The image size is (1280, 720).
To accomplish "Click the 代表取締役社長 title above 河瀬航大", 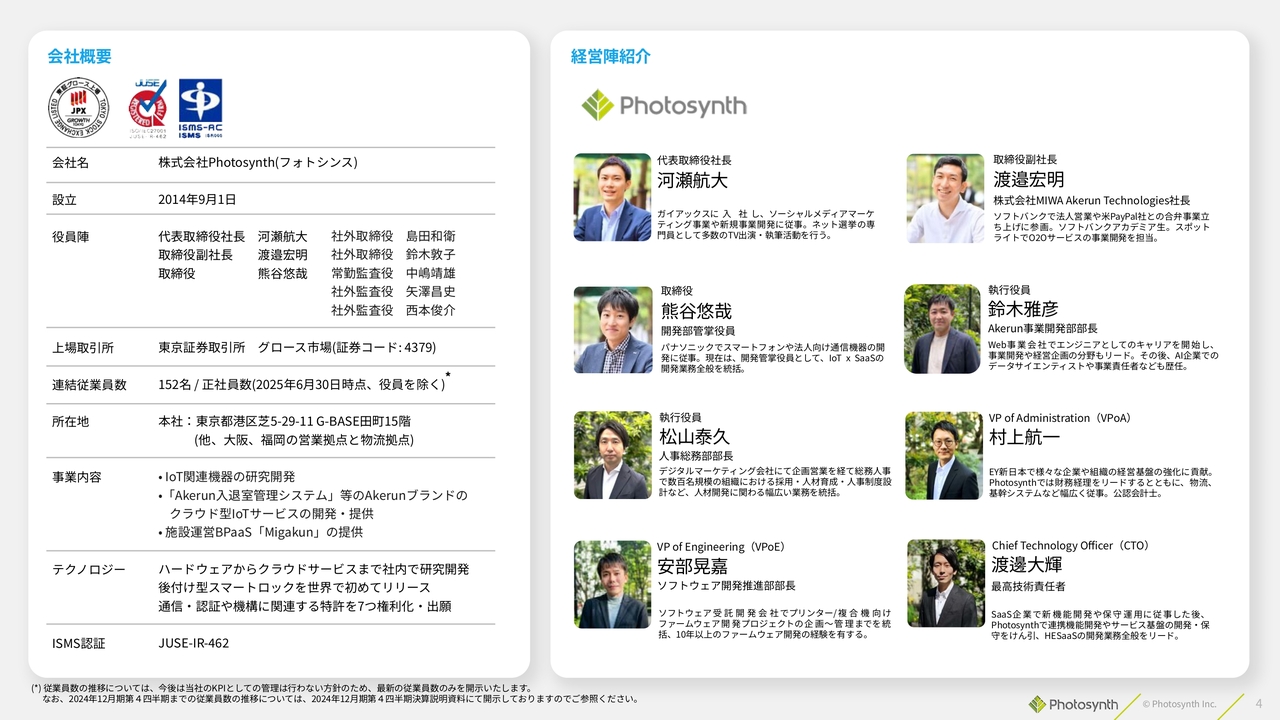I will coord(694,160).
